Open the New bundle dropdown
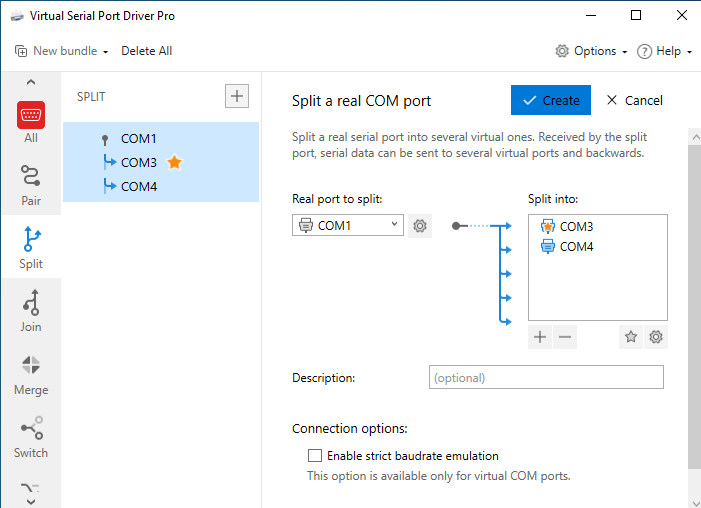Screen dimensions: 701x508 [x=62, y=51]
